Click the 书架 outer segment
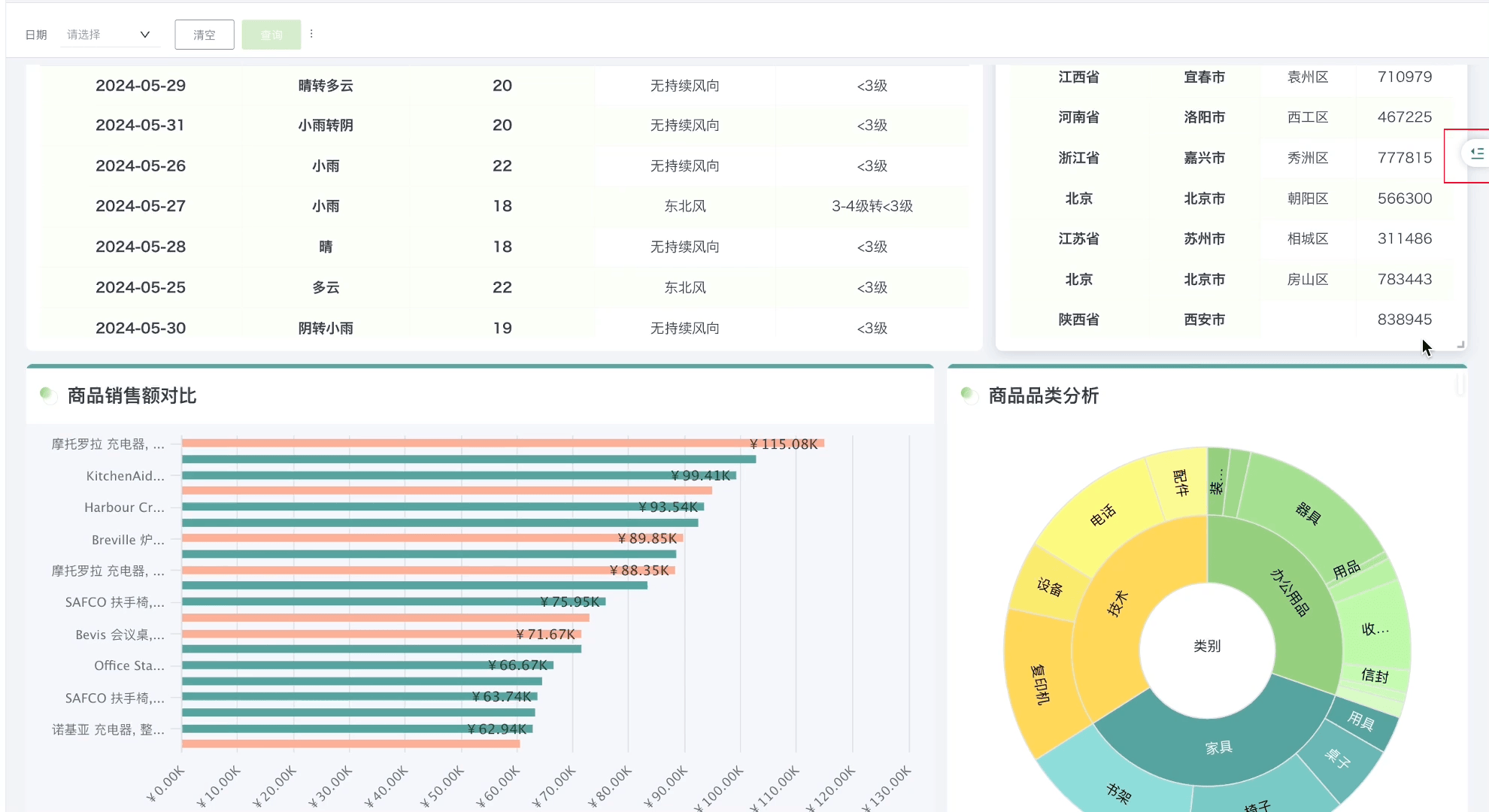1489x812 pixels. (1118, 792)
